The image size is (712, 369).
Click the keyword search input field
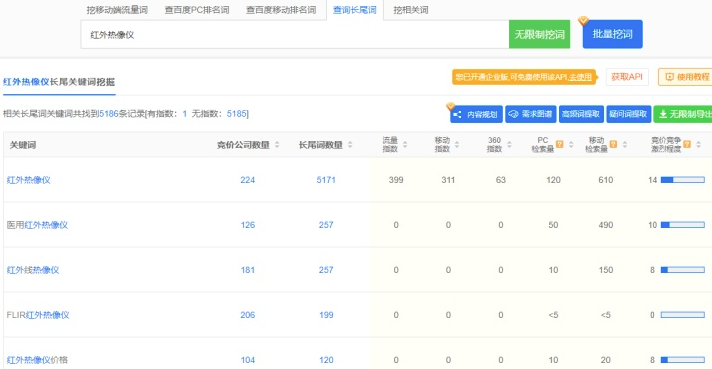(295, 34)
